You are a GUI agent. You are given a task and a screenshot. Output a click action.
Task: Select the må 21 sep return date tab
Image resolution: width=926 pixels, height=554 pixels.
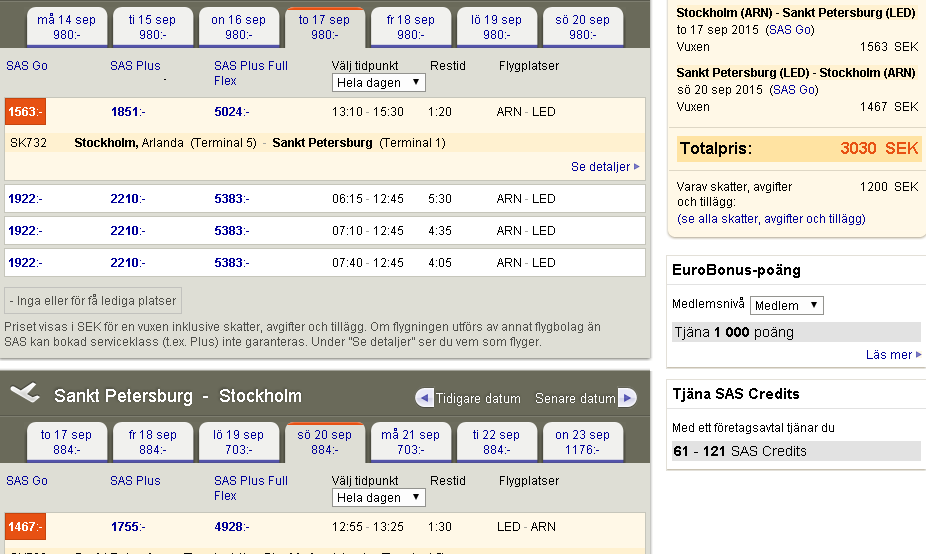(x=410, y=442)
